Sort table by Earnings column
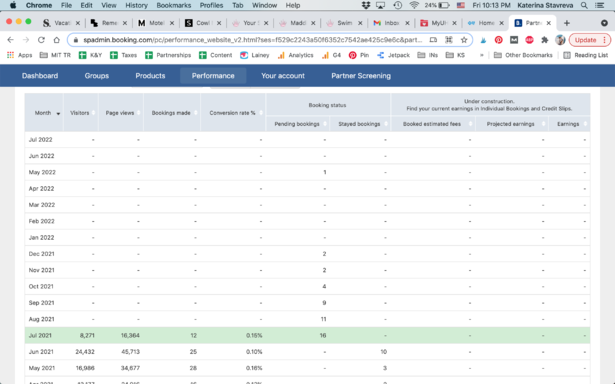The image size is (615, 384). point(569,124)
